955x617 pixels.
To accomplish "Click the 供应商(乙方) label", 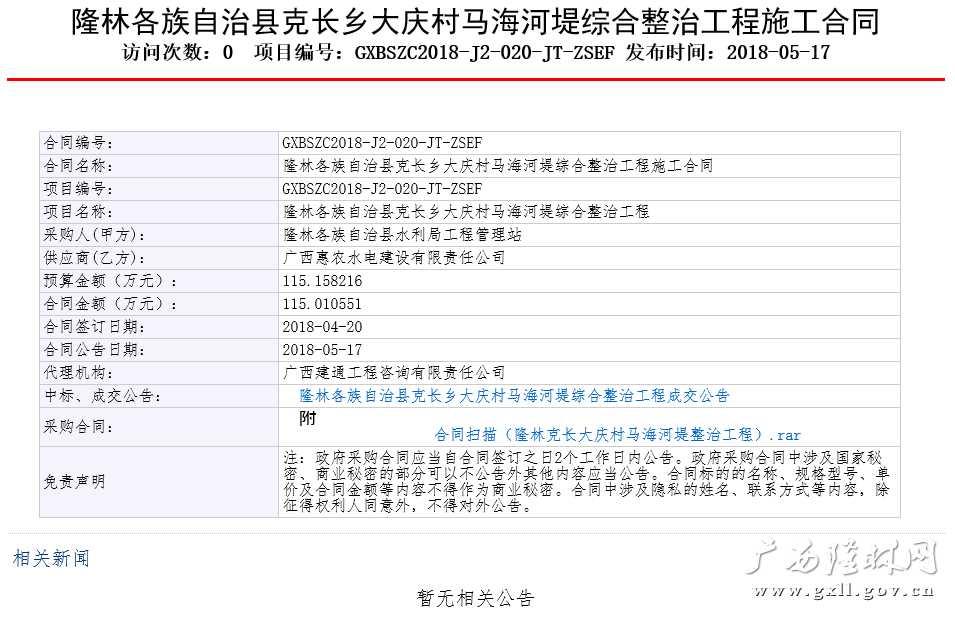I will pos(94,258).
